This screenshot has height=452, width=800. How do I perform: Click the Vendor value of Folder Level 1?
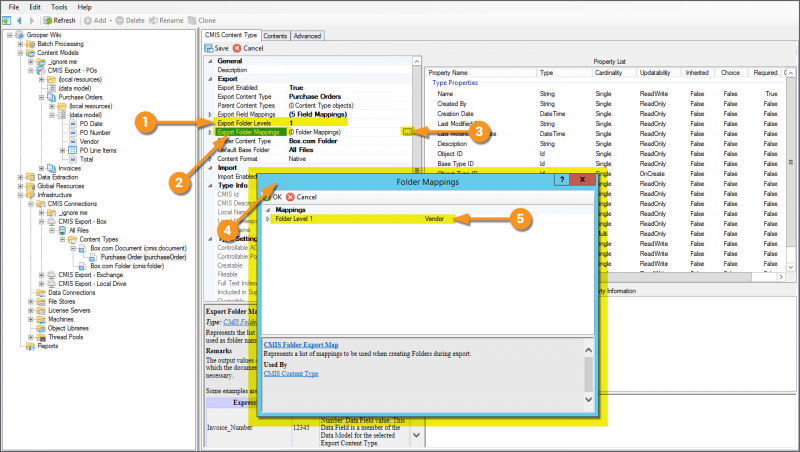(x=434, y=219)
